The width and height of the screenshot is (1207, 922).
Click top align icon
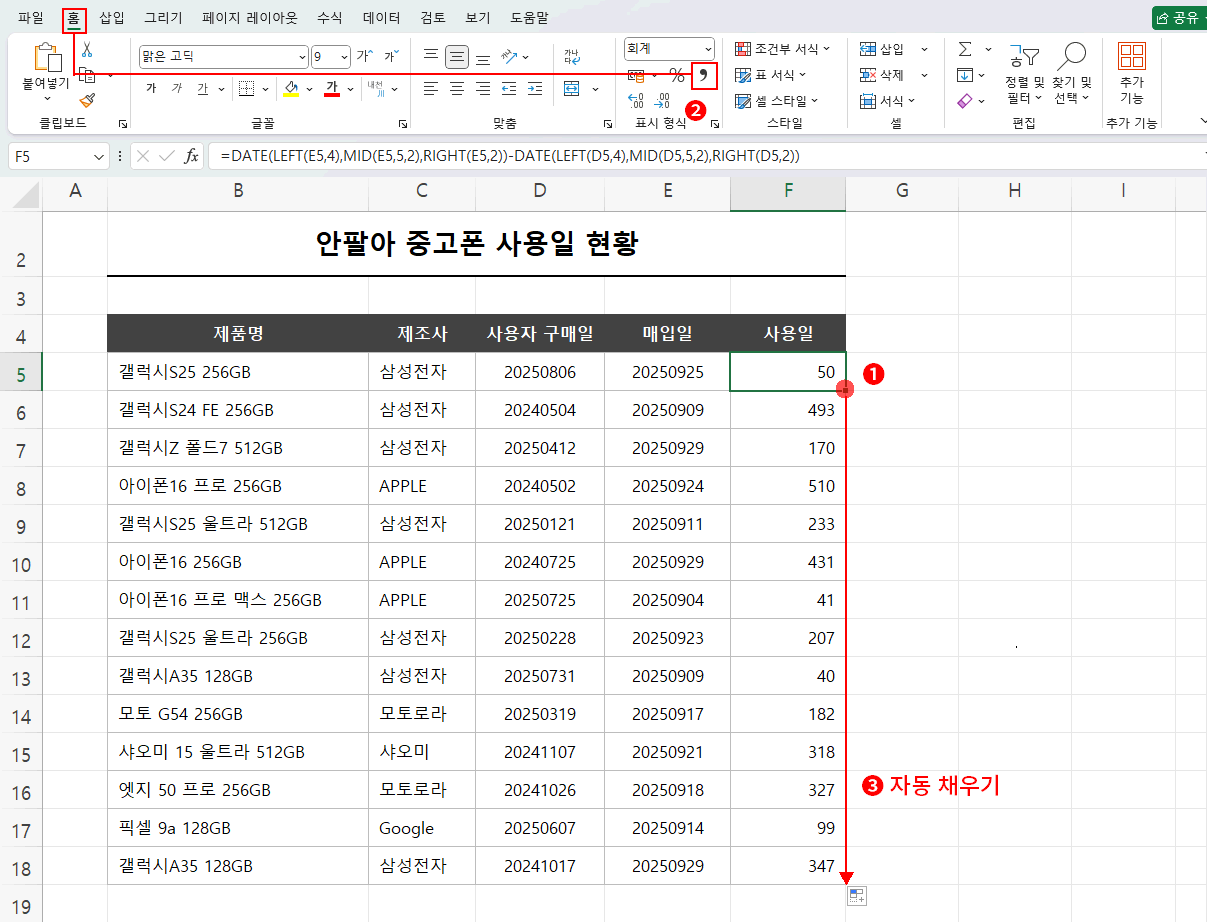pos(431,57)
